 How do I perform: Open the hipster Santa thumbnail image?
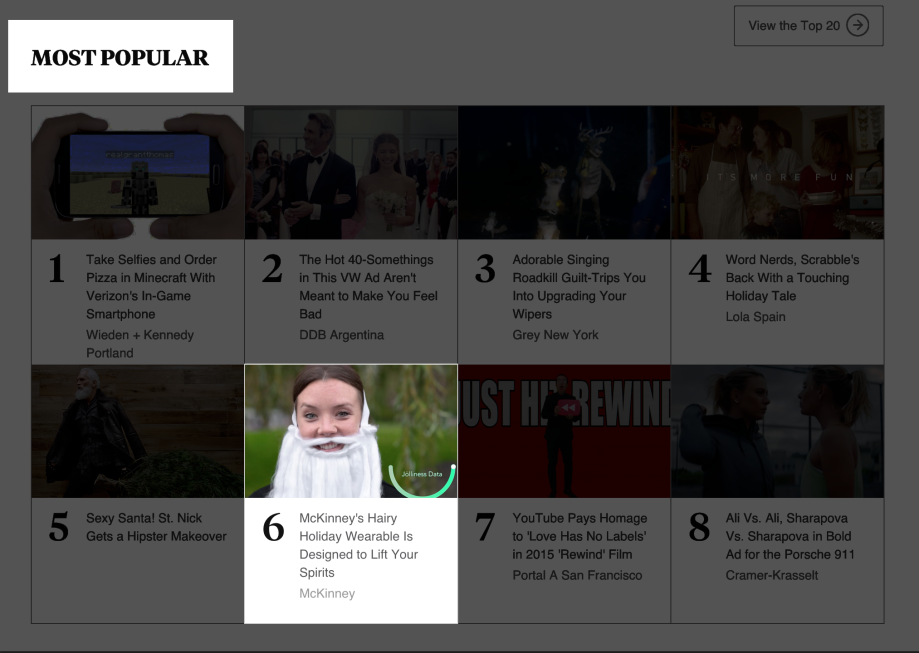coord(138,431)
